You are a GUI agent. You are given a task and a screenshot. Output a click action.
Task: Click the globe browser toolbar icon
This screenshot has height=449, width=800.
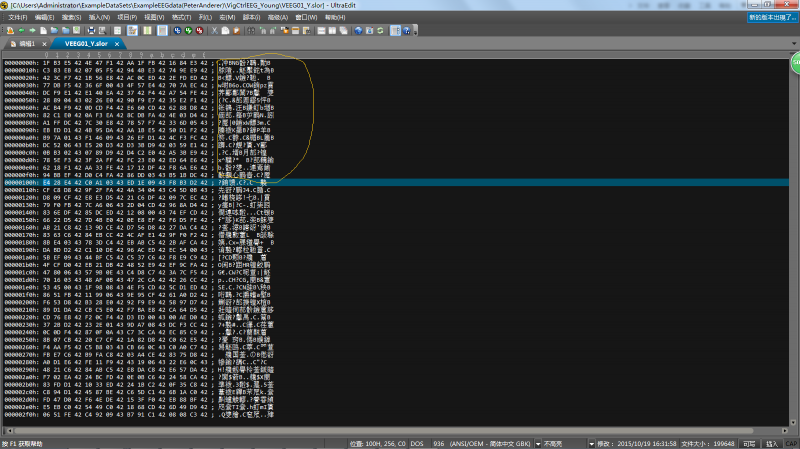[359, 31]
